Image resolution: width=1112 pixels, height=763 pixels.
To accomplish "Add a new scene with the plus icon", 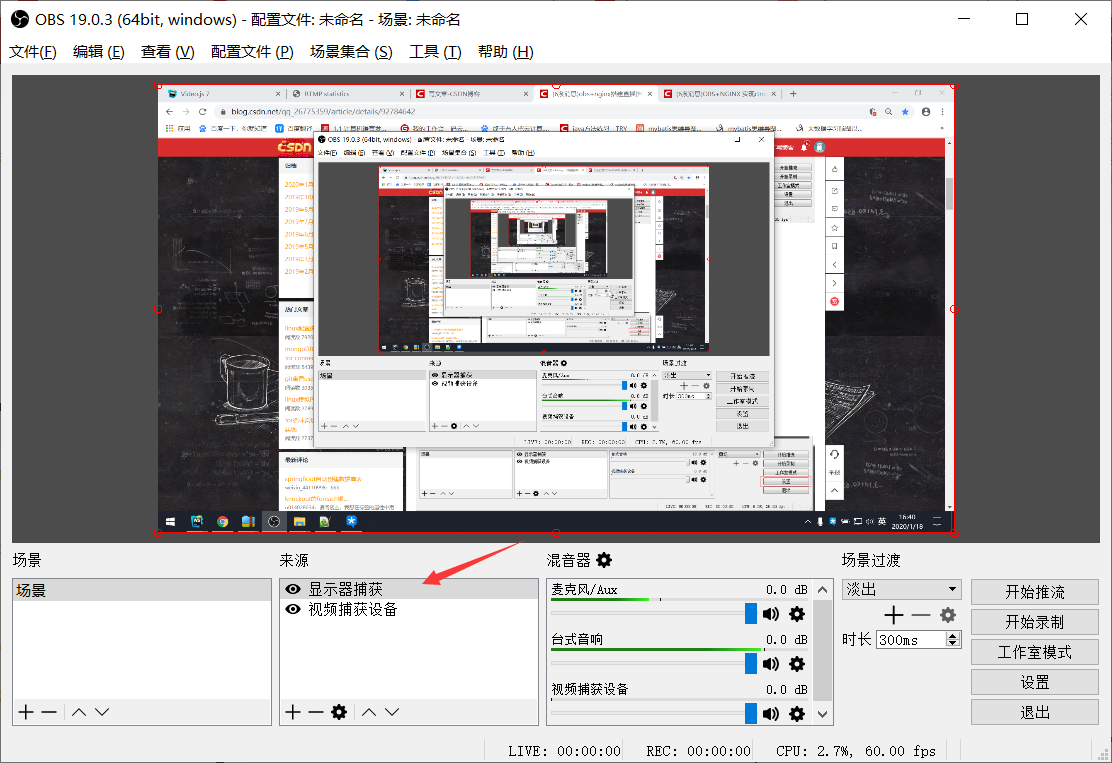I will click(x=24, y=712).
